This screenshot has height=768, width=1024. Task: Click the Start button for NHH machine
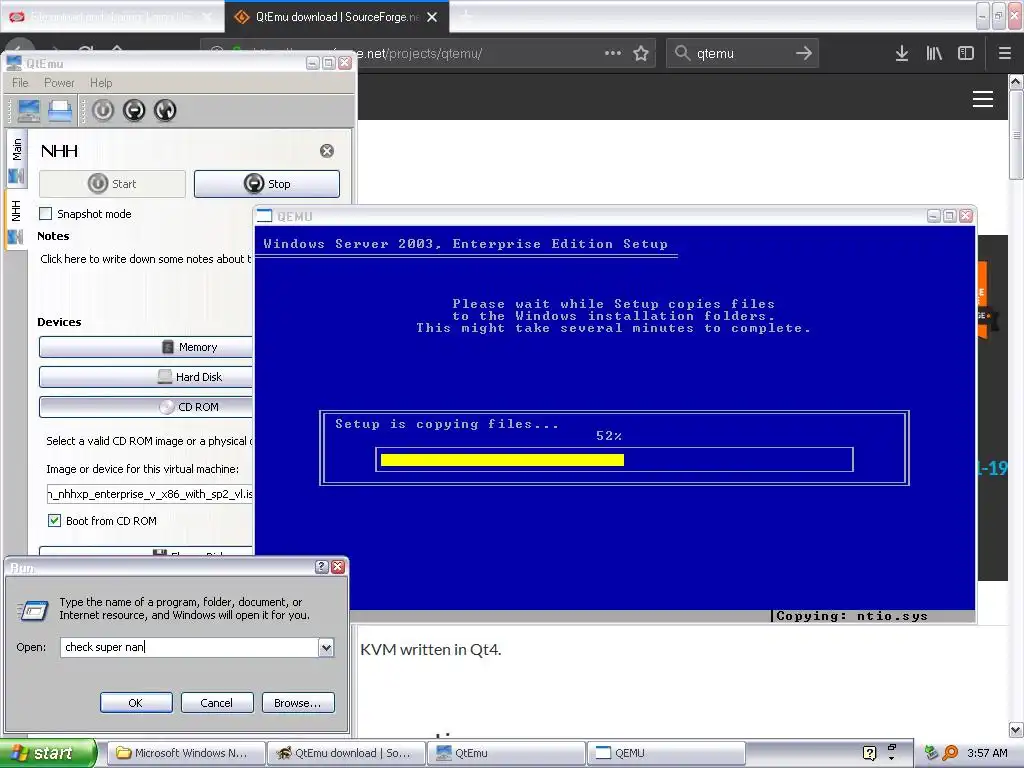point(112,184)
